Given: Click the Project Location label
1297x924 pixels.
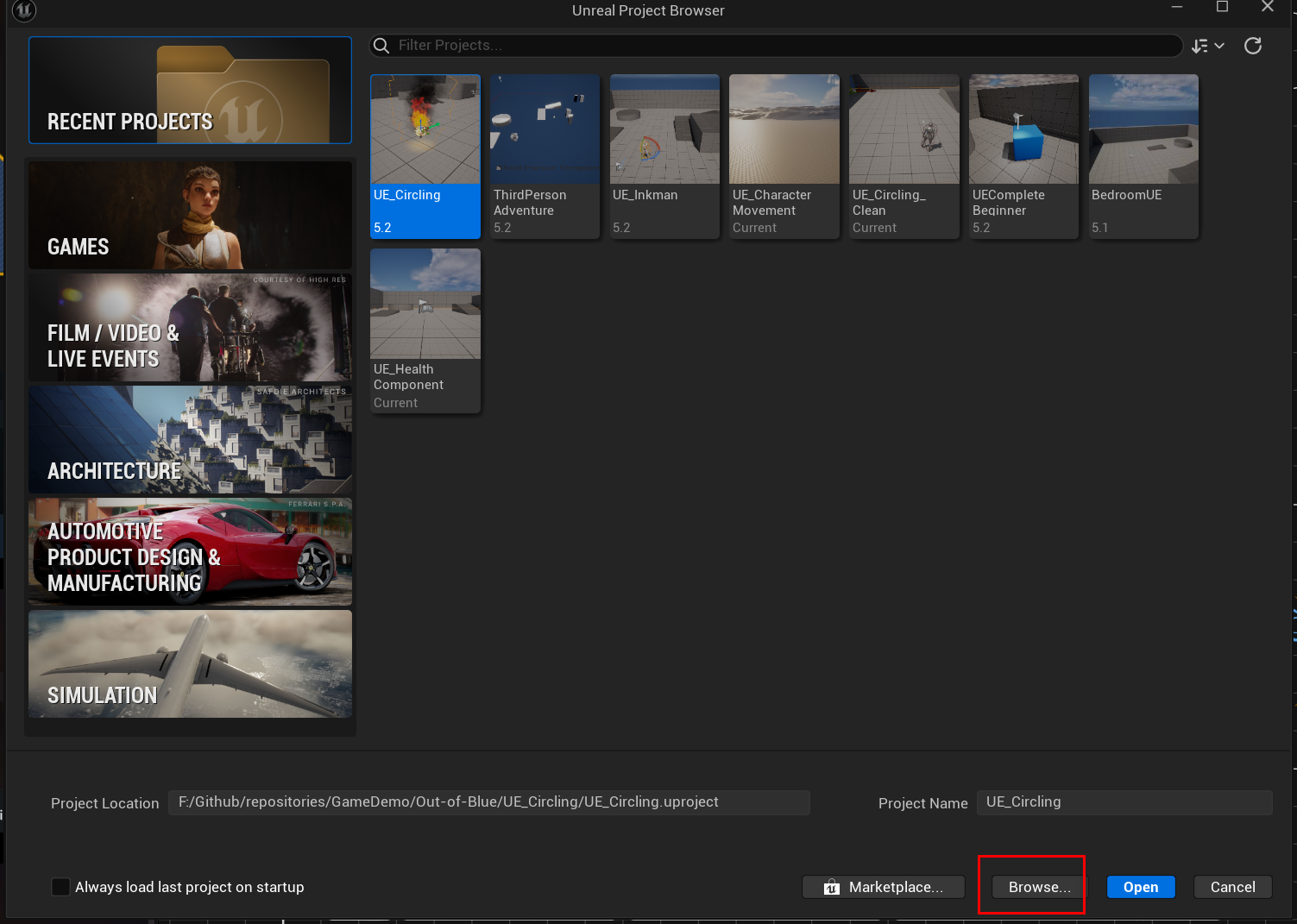Looking at the screenshot, I should coord(105,803).
